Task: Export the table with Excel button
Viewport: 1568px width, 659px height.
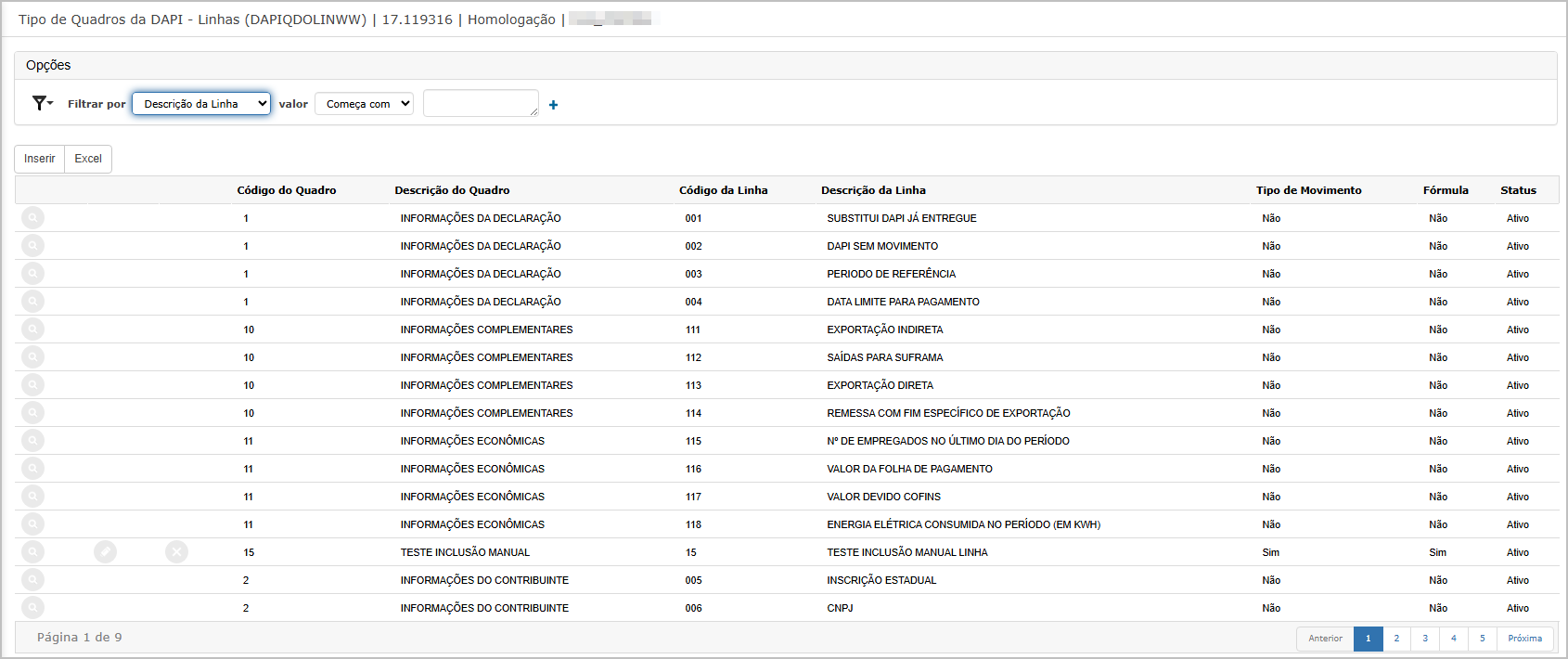Action: tap(88, 159)
